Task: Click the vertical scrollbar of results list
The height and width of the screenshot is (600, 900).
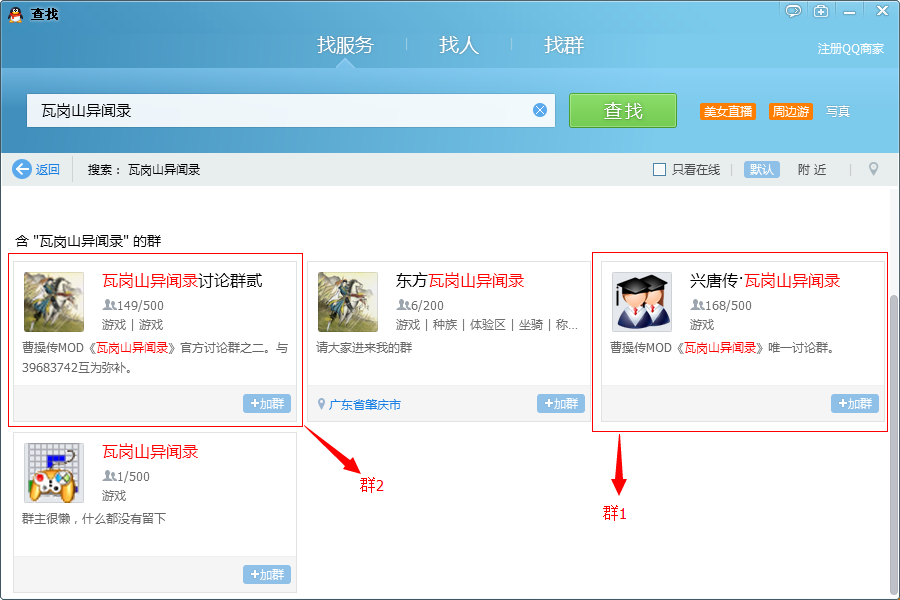Action: (x=893, y=445)
